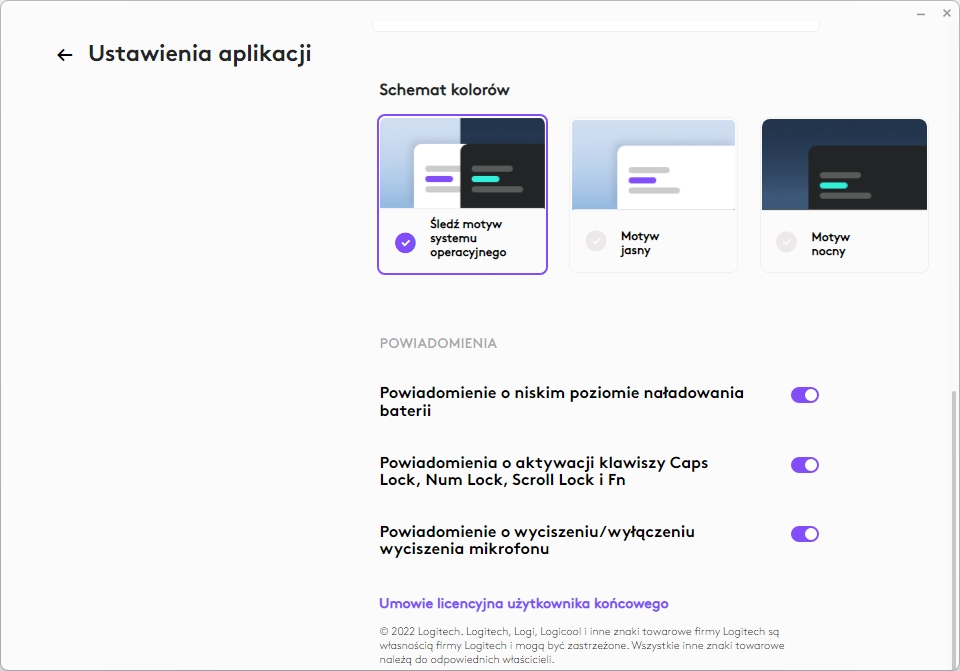
Task: Click the Motyw nocny label text
Action: point(830,244)
